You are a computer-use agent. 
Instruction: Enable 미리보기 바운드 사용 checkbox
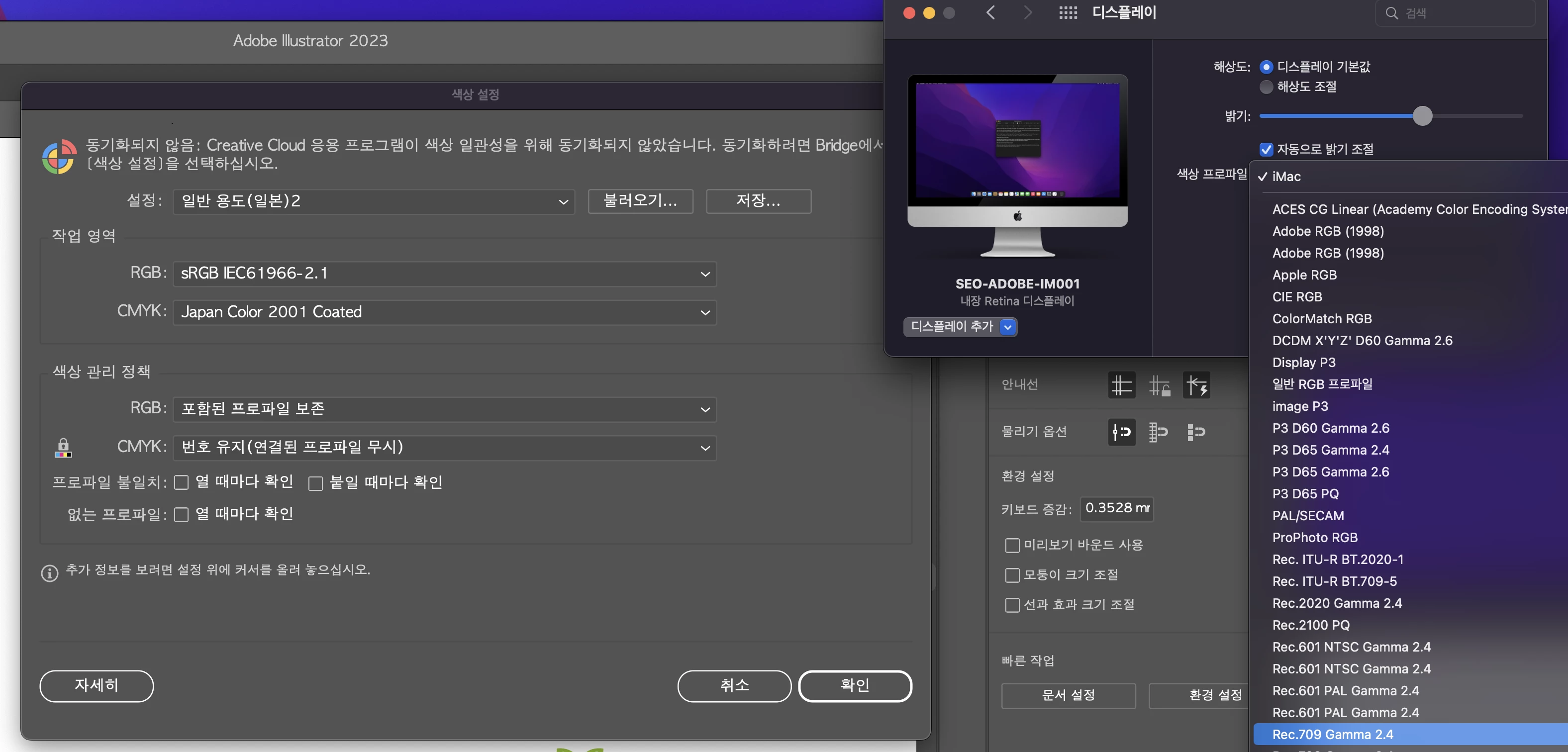pos(1012,545)
